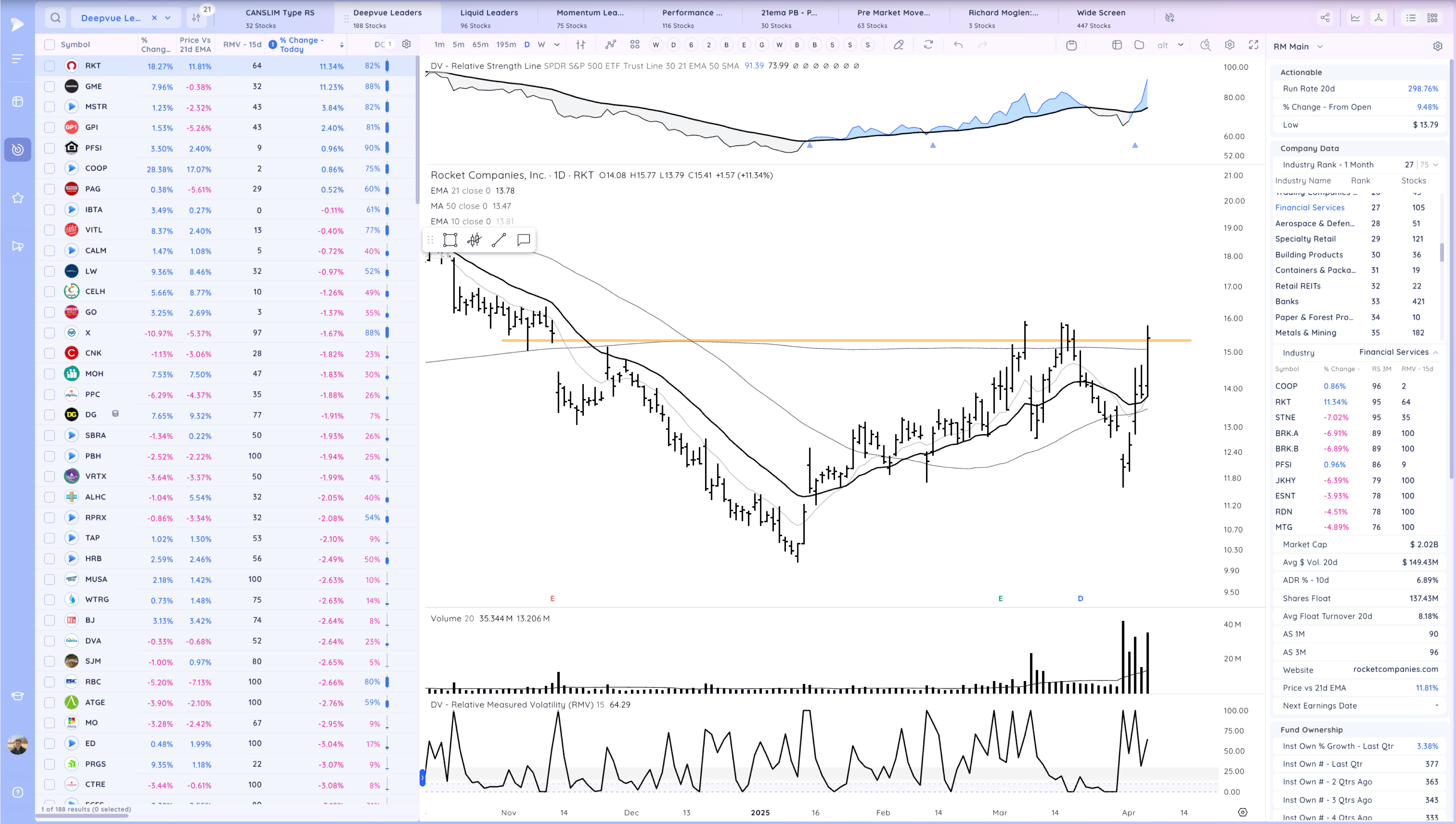The width and height of the screenshot is (1456, 824).
Task: Select the rectangle drawing tool
Action: coord(450,240)
